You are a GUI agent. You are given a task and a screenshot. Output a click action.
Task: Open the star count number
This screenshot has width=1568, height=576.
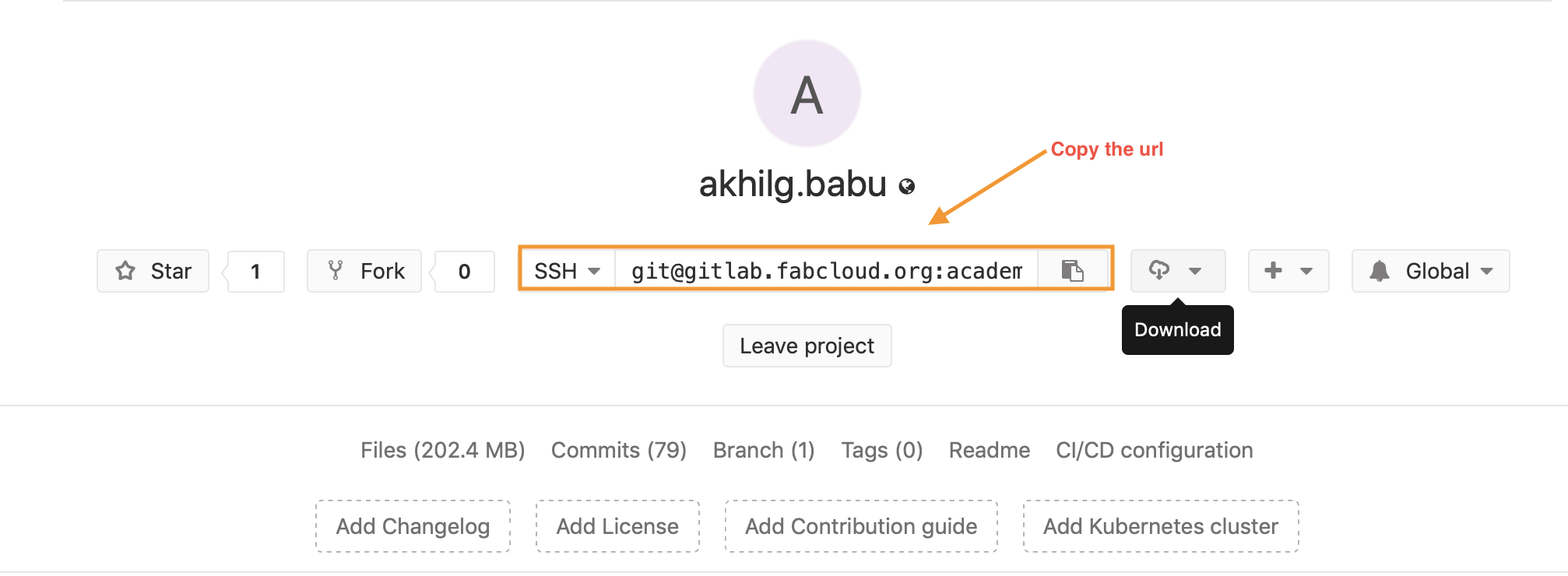point(255,272)
